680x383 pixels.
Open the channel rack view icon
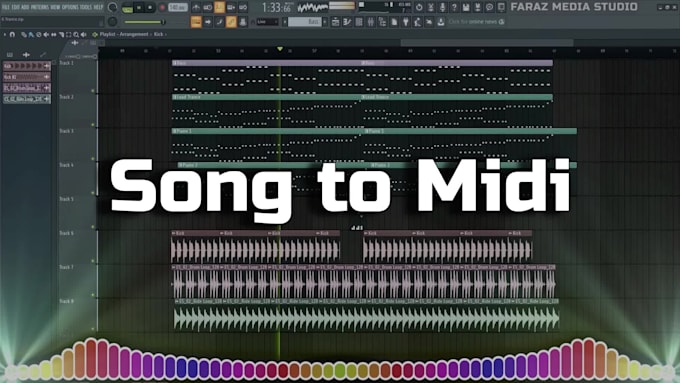tap(359, 22)
